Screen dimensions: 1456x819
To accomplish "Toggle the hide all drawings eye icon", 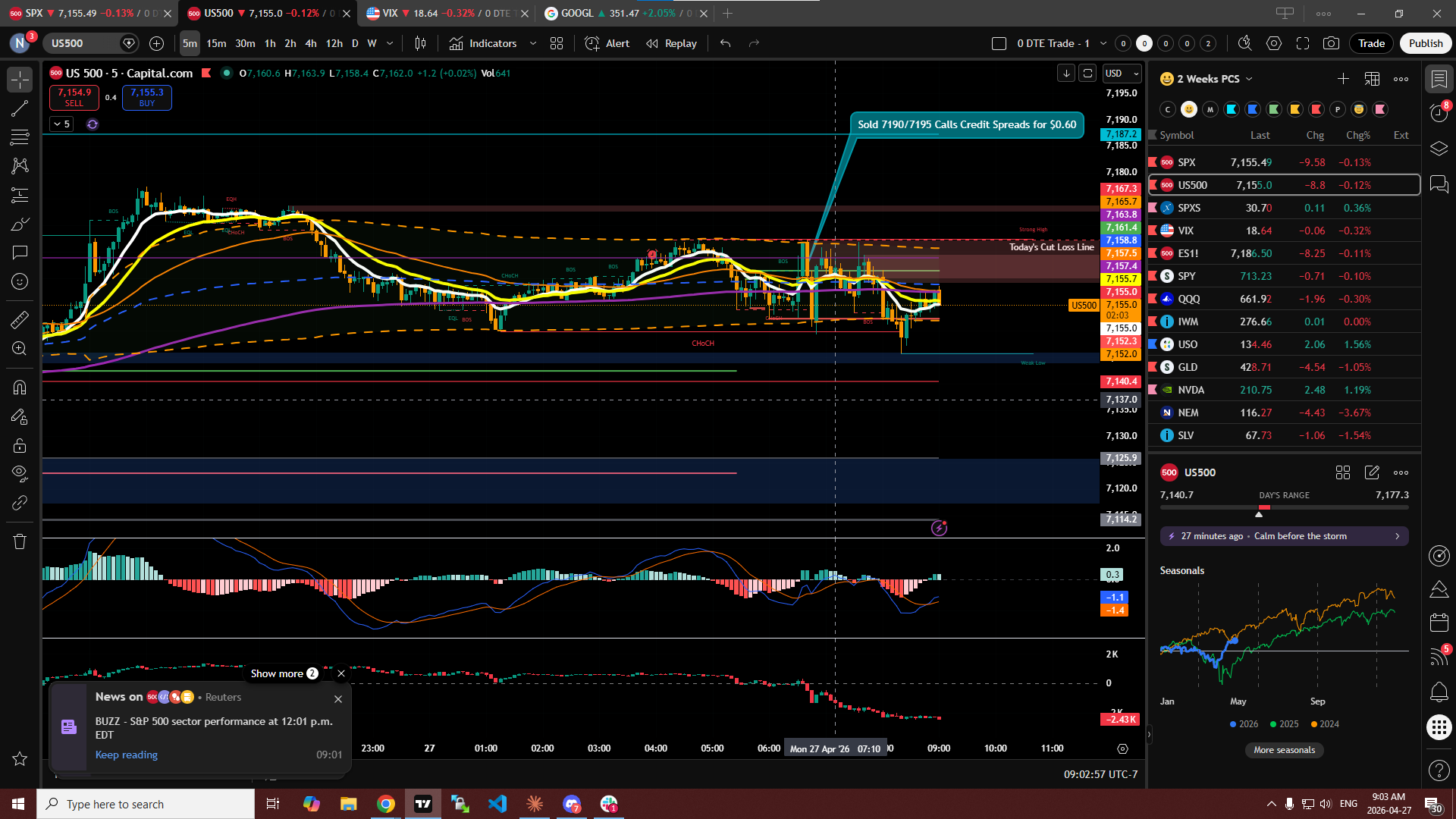I will point(20,474).
